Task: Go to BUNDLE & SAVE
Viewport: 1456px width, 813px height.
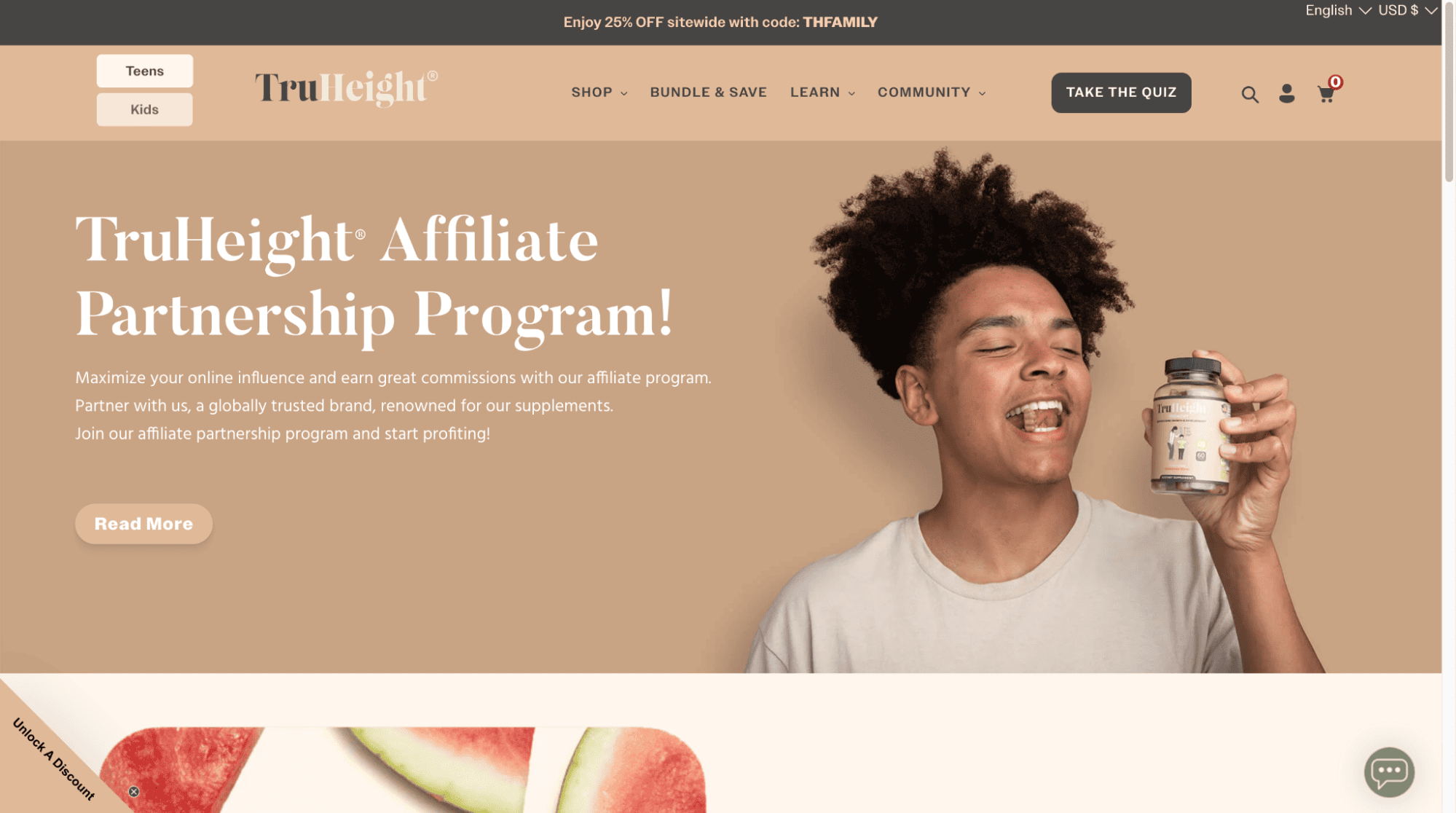Action: point(708,93)
